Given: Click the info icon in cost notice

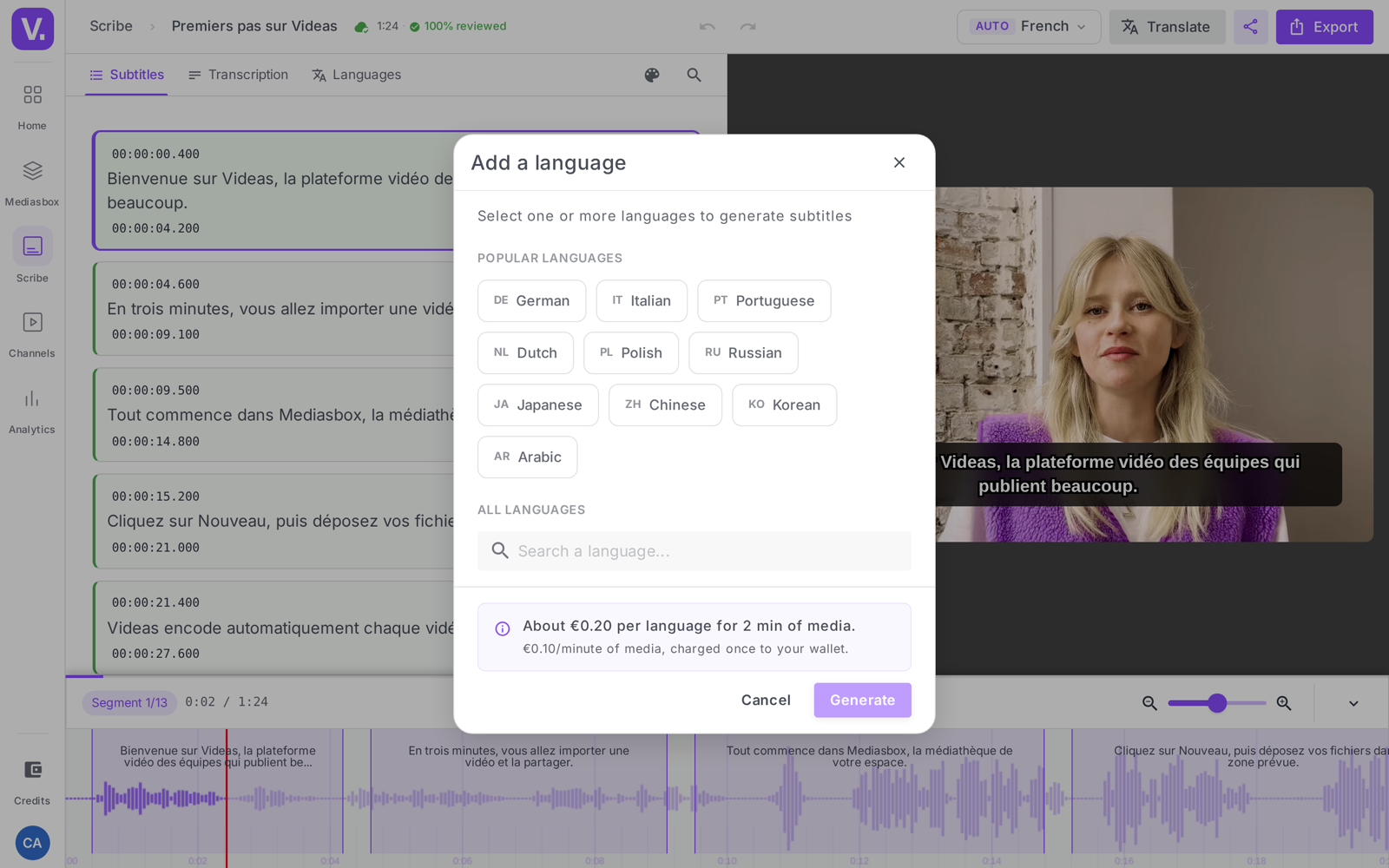Looking at the screenshot, I should 503,629.
